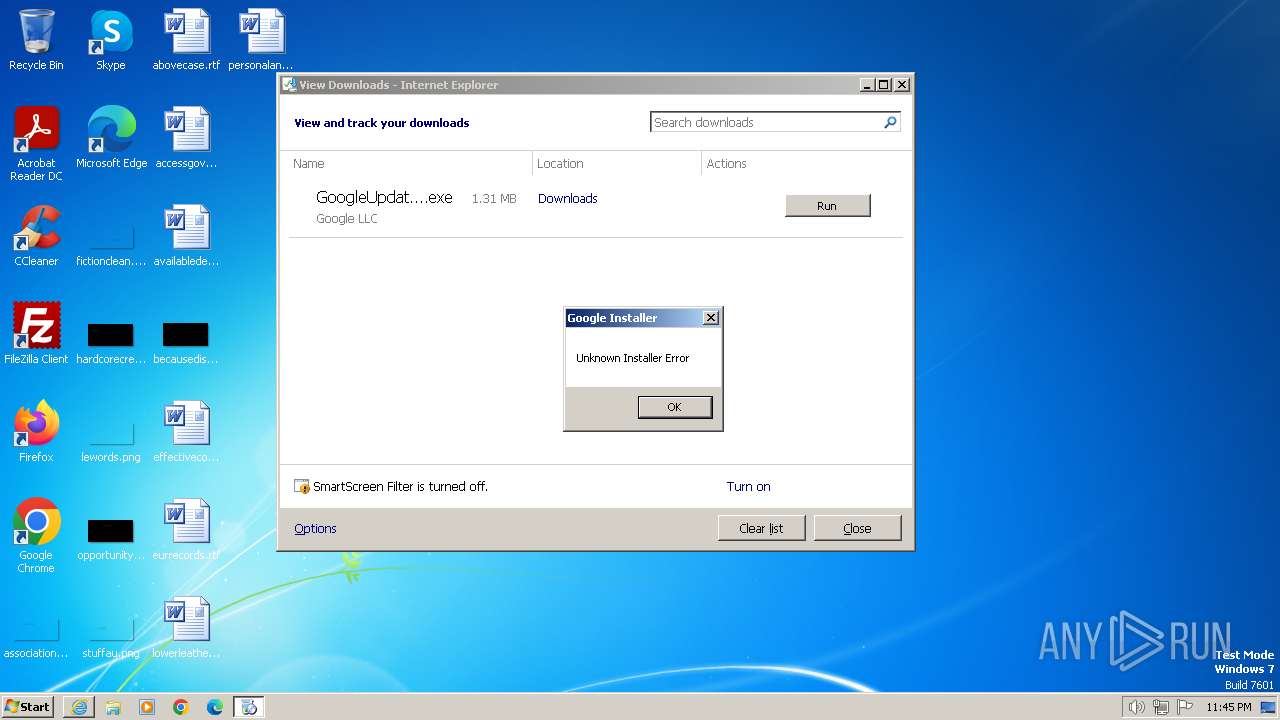This screenshot has height=720, width=1280.
Task: Select fictionclean... file on desktop
Action: 111,242
